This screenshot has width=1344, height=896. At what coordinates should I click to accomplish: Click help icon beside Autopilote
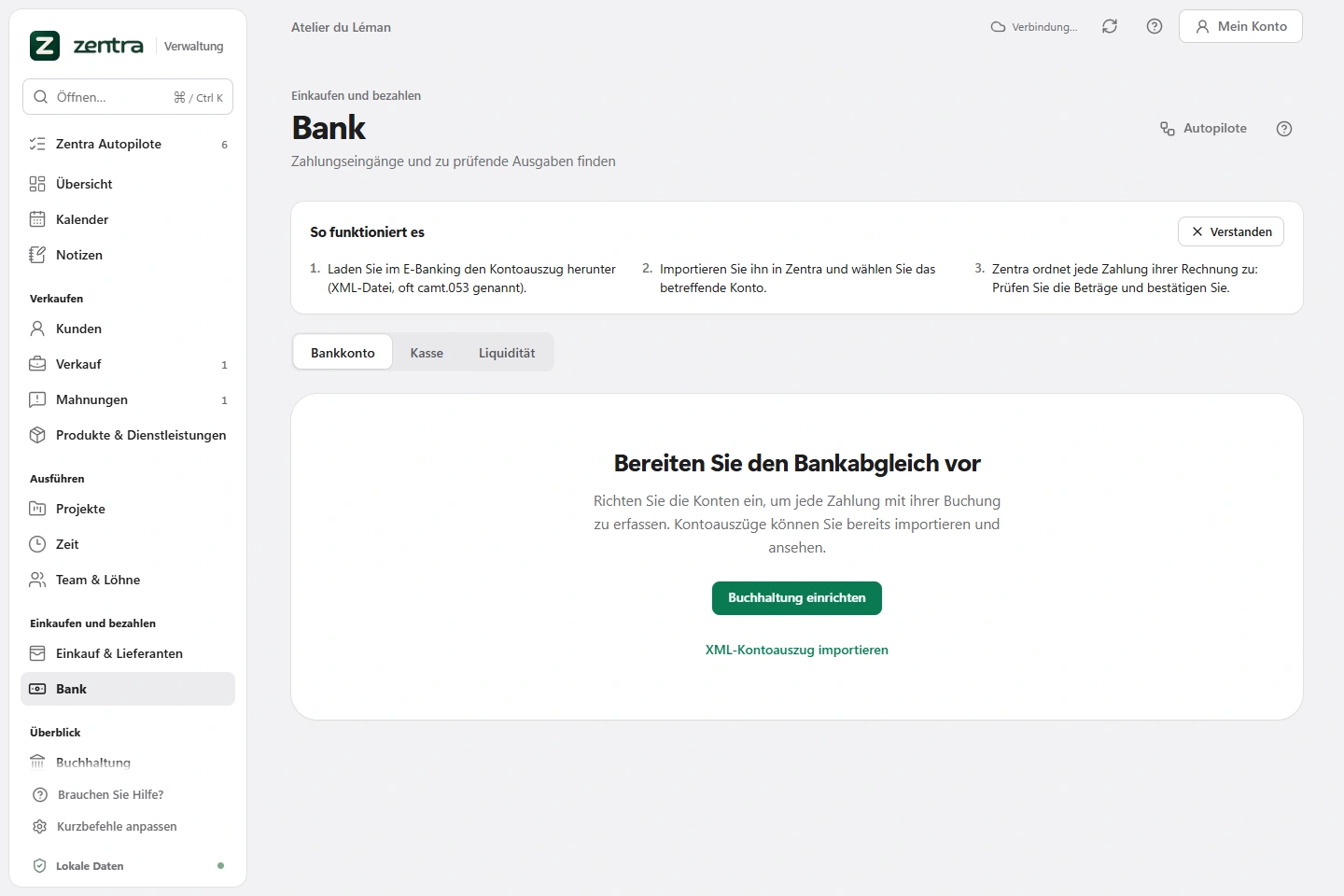point(1284,129)
